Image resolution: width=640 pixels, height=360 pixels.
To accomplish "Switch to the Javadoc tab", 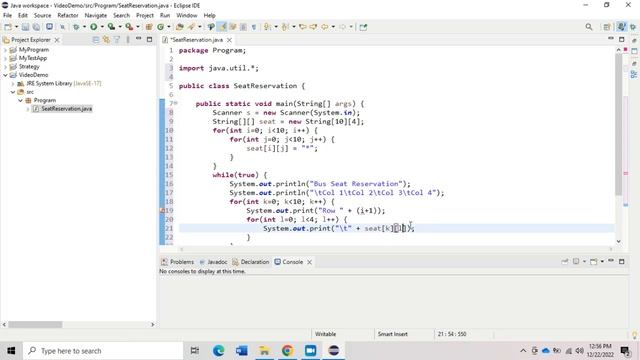I will 213,262.
